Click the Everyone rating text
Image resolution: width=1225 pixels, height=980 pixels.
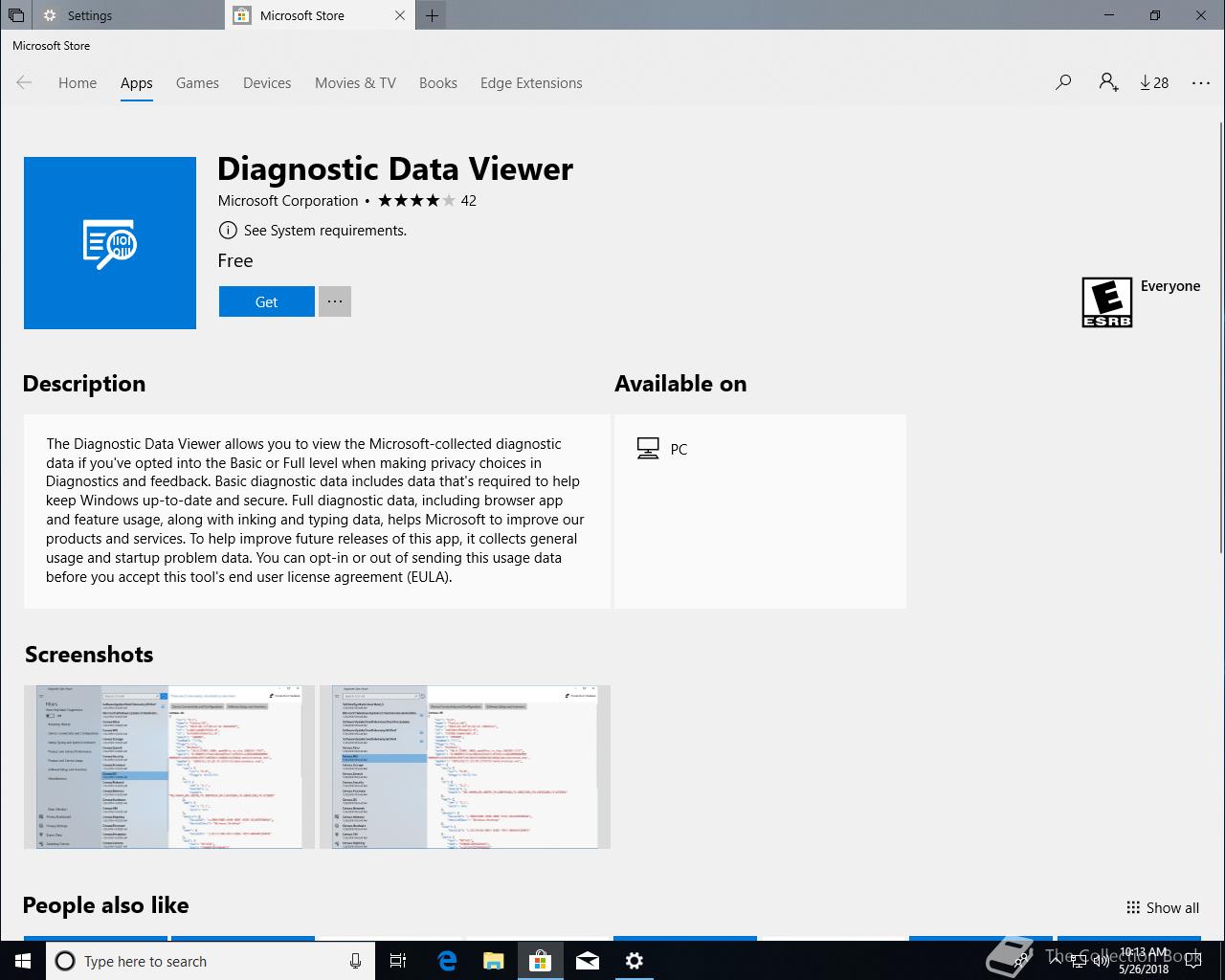coord(1169,286)
